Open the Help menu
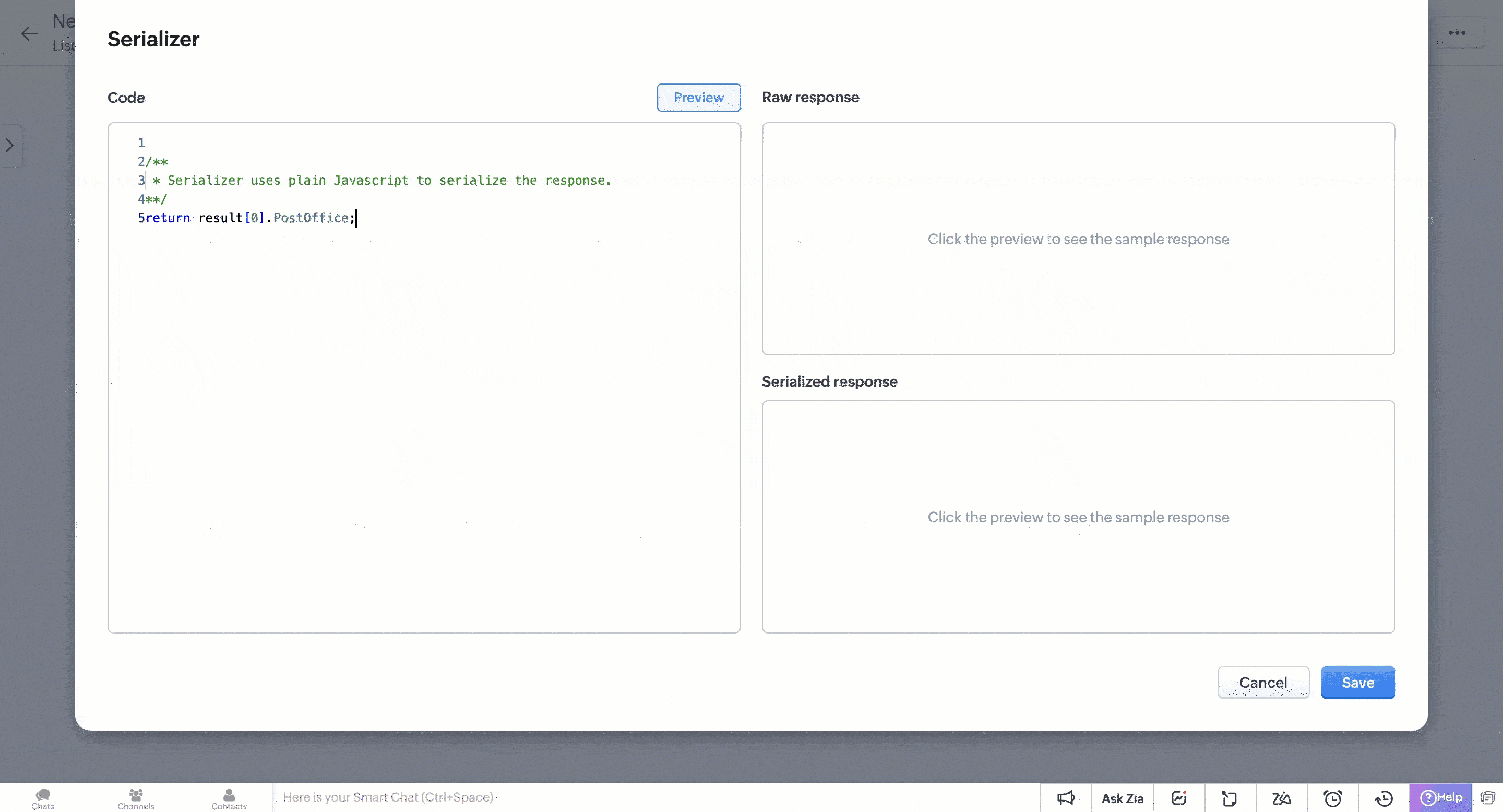The width and height of the screenshot is (1503, 812). pyautogui.click(x=1440, y=797)
